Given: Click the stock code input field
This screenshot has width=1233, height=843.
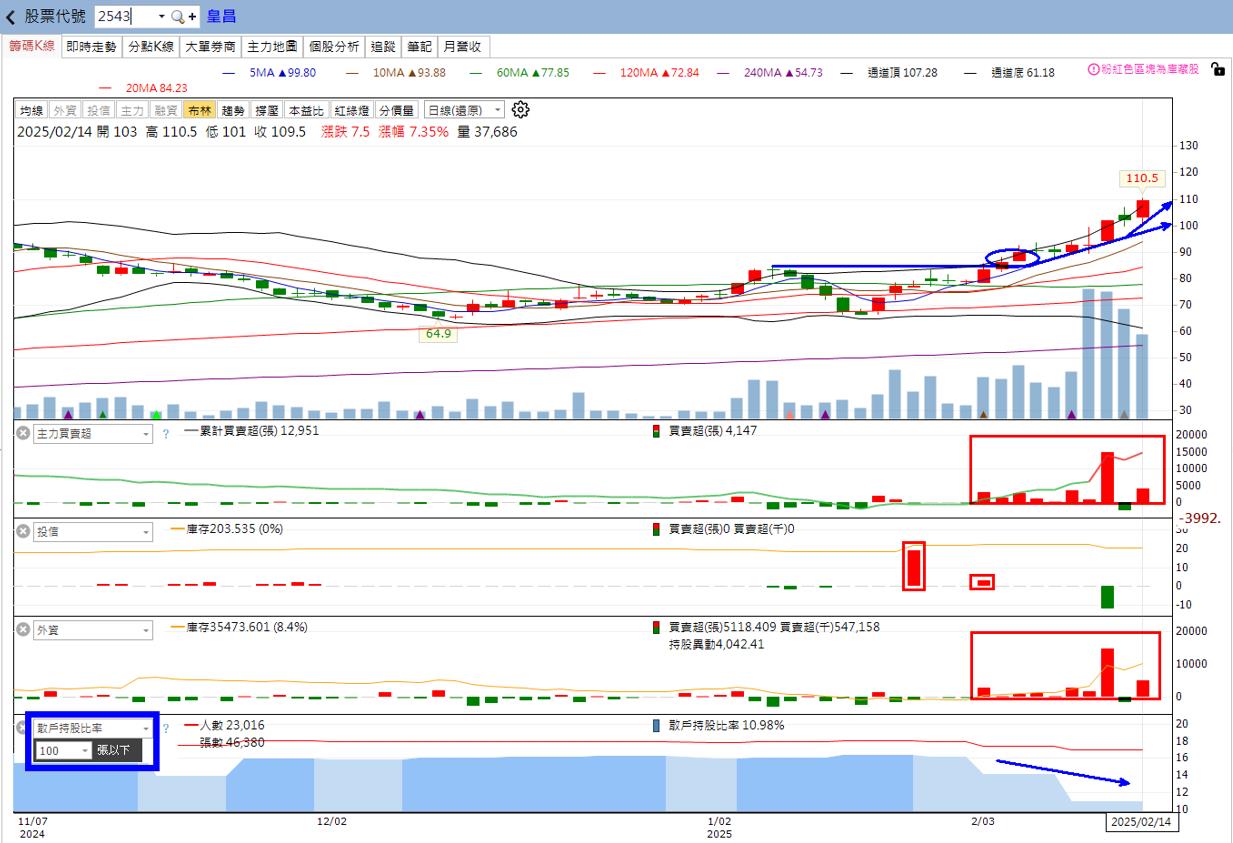Looking at the screenshot, I should pos(125,17).
